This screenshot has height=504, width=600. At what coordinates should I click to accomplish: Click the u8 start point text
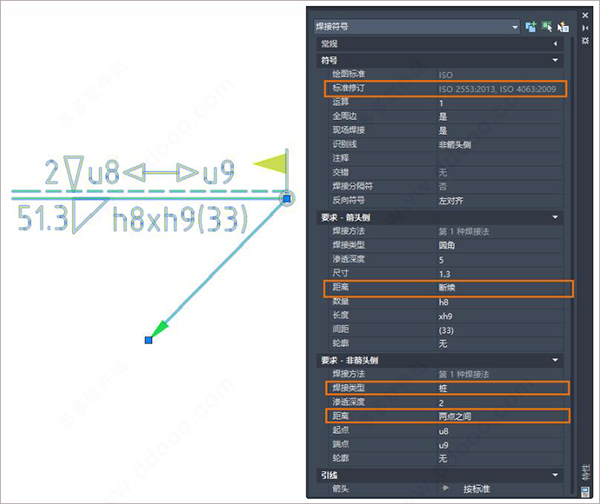103,172
